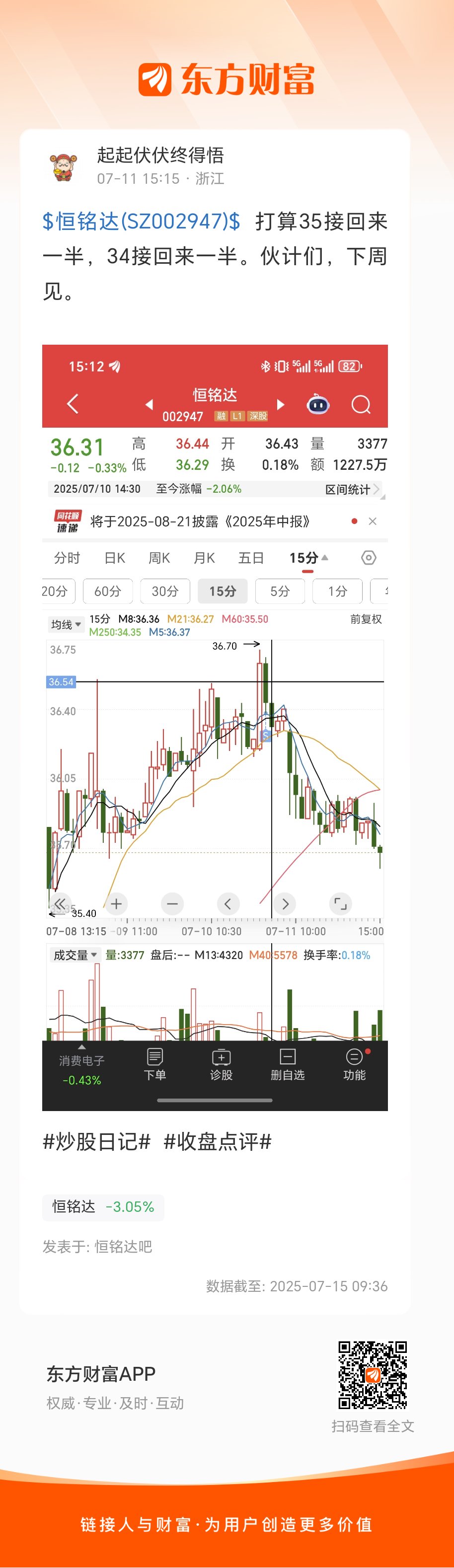The image size is (454, 1568).
Task: Zoom out chart with minus button
Action: pos(172,903)
